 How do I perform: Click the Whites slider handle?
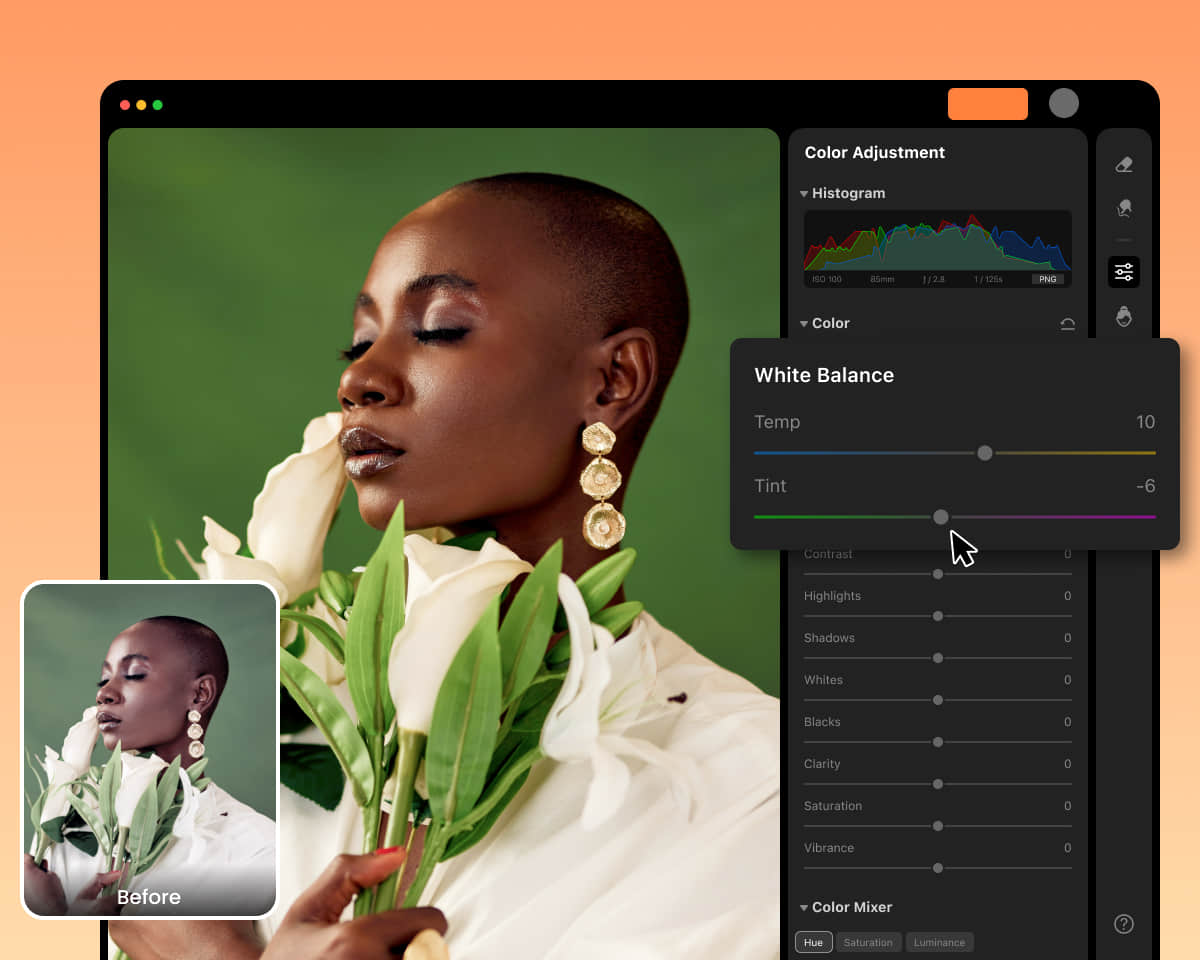click(x=938, y=700)
